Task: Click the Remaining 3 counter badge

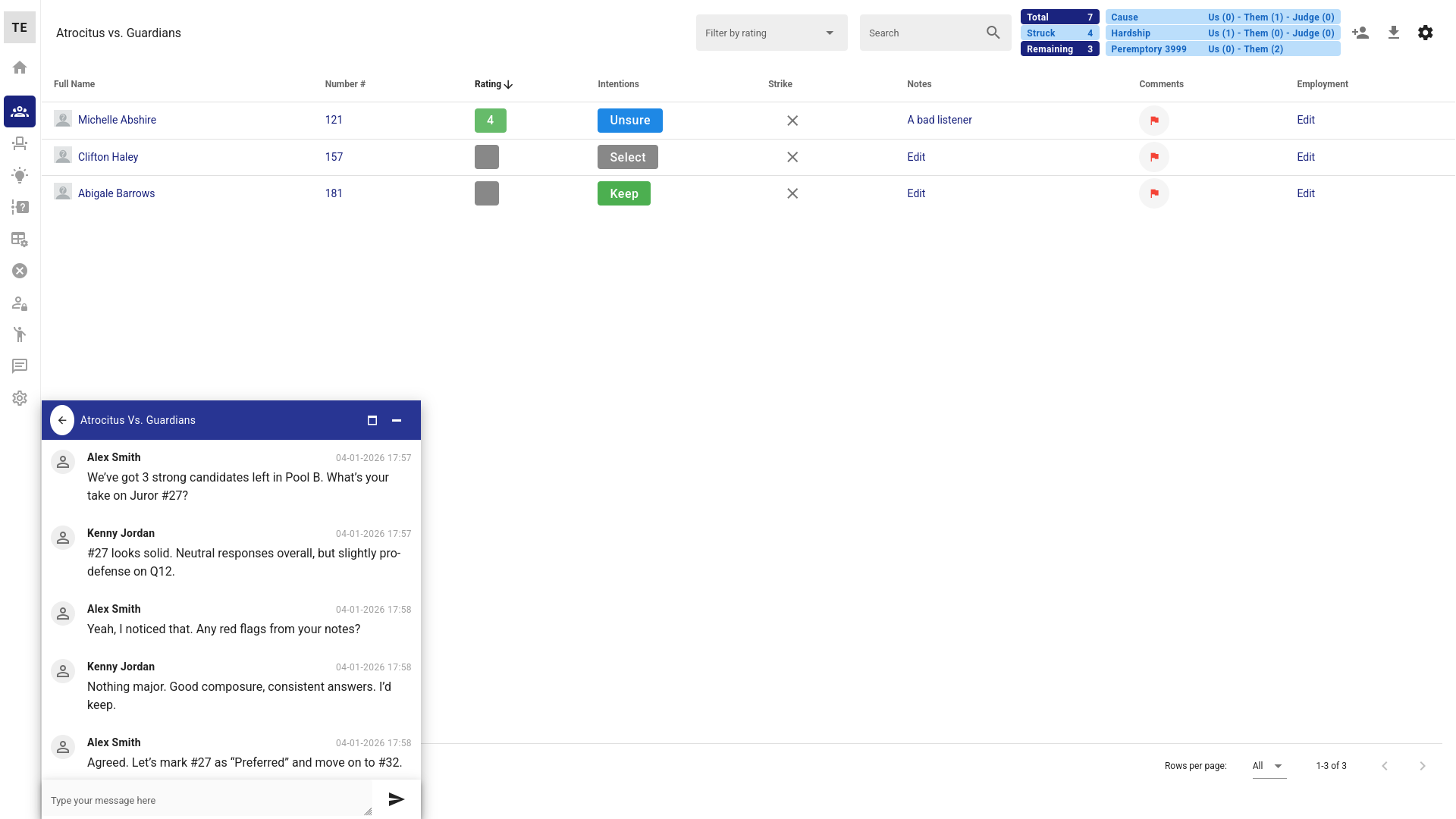Action: coord(1060,49)
